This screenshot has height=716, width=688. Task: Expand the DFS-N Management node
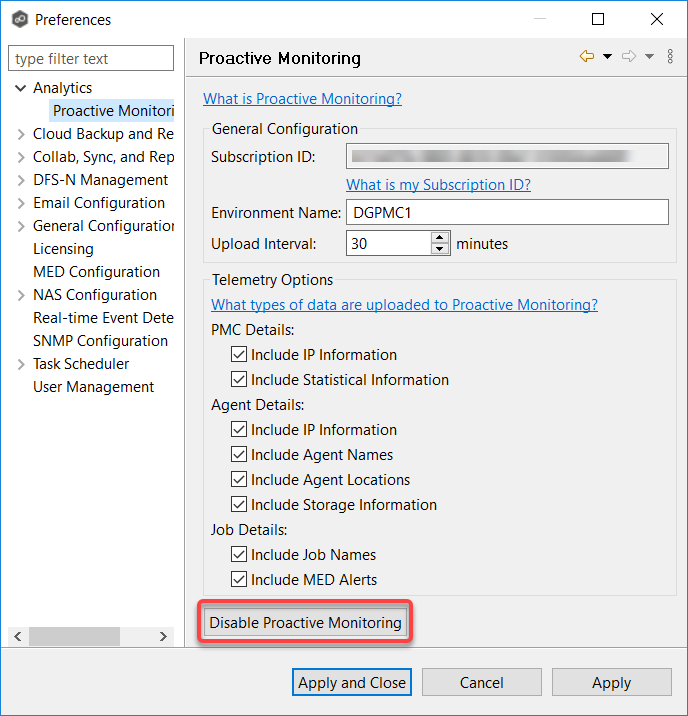(21, 181)
